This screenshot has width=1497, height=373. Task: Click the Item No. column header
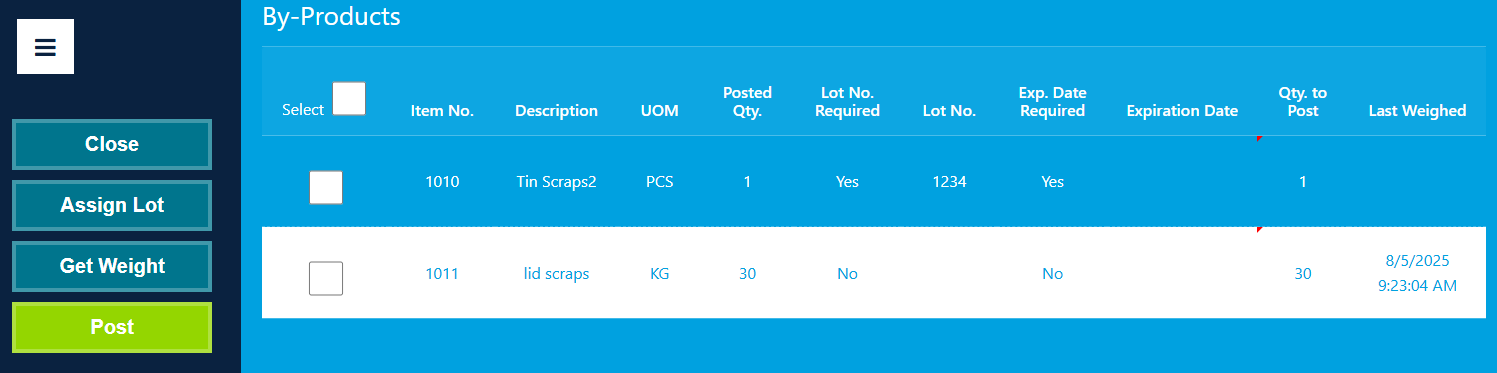tap(442, 111)
